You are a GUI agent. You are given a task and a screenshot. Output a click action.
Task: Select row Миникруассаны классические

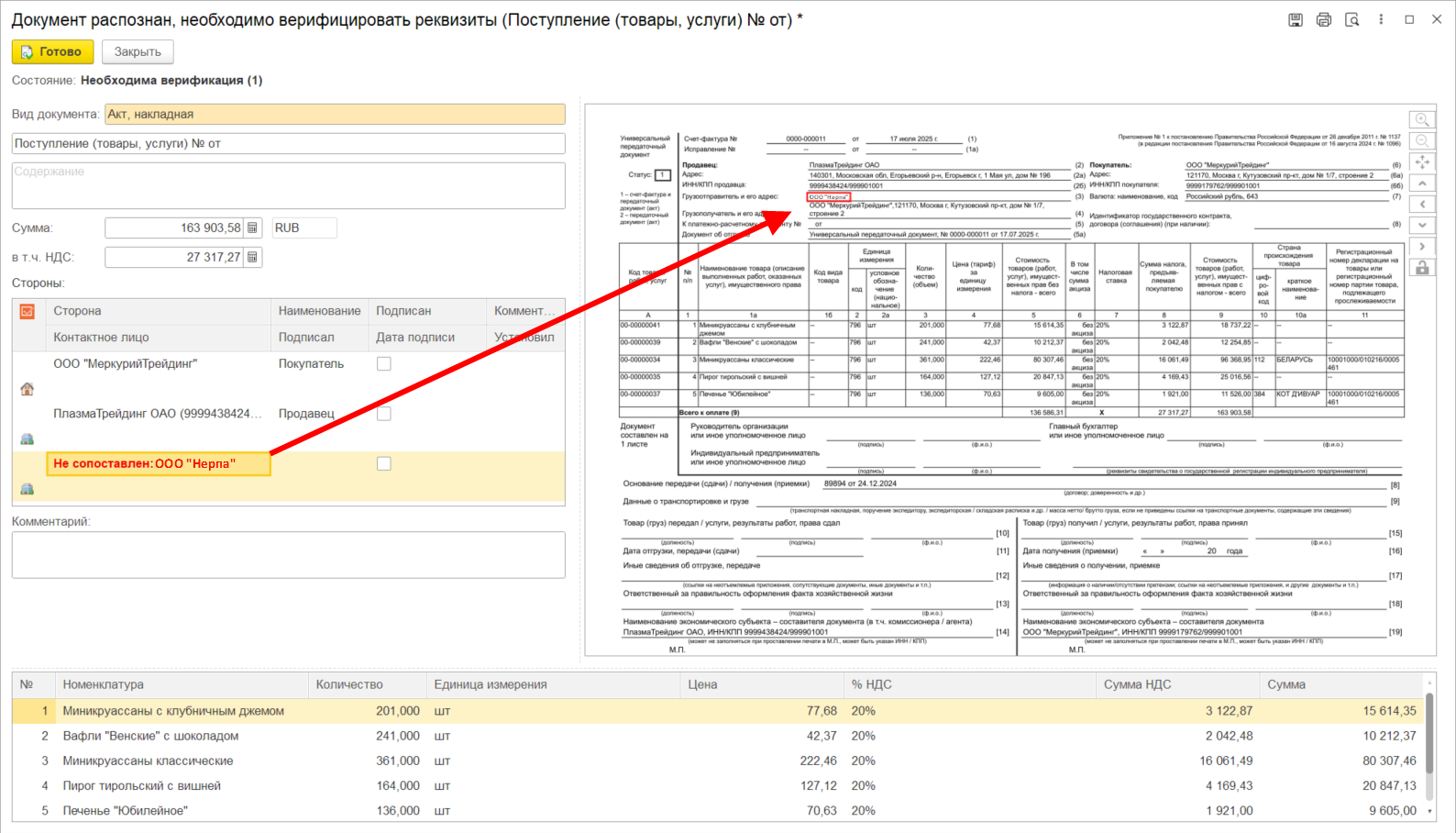click(x=718, y=761)
